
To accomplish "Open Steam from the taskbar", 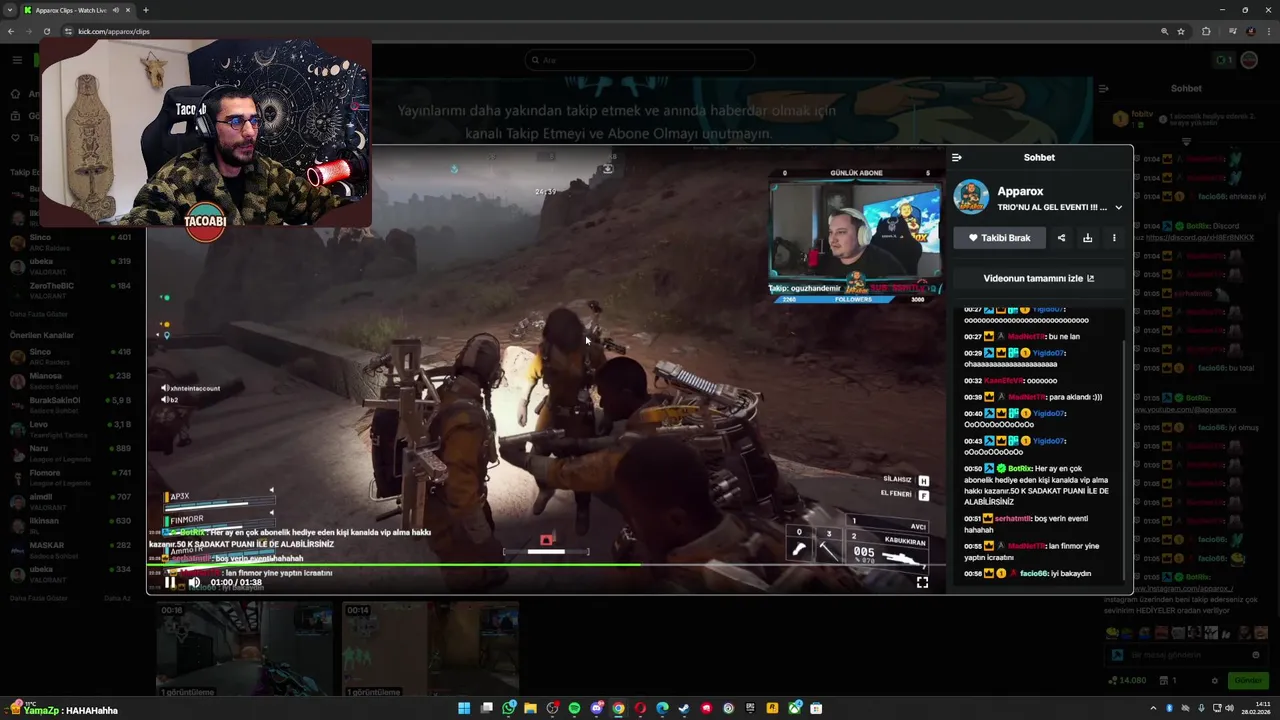I will (684, 708).
